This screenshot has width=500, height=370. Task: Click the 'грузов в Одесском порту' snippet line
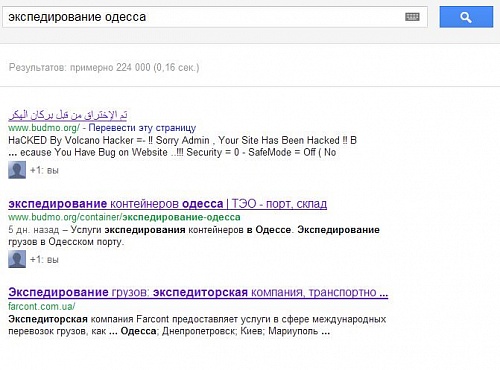(x=66, y=242)
